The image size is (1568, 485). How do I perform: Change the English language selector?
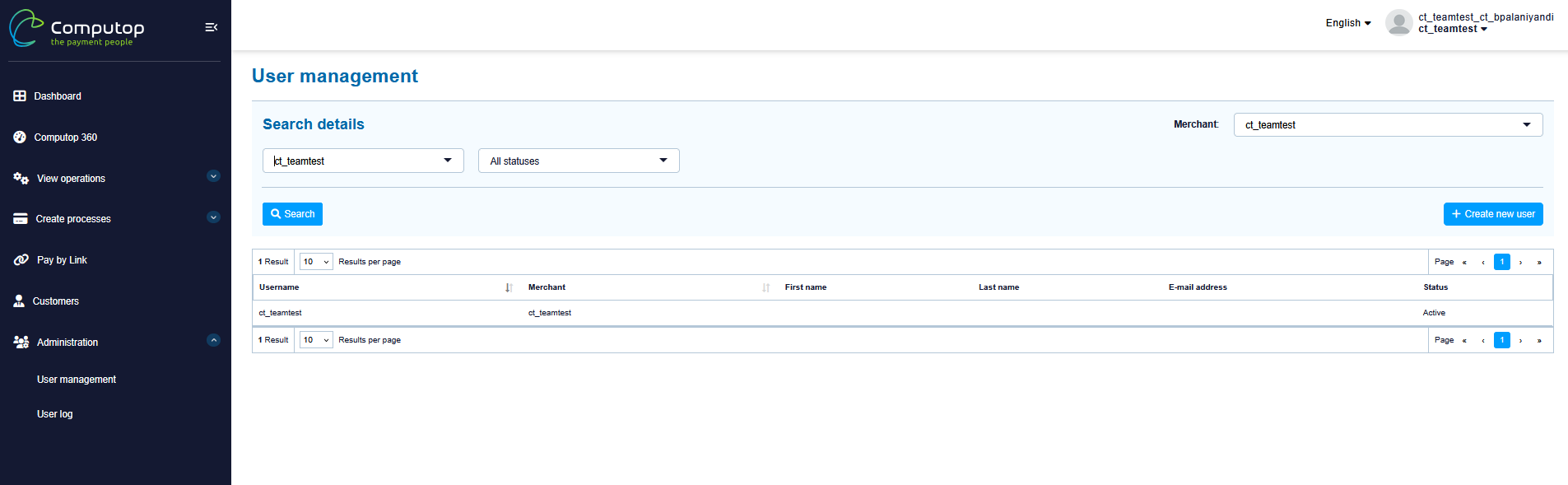[1347, 23]
